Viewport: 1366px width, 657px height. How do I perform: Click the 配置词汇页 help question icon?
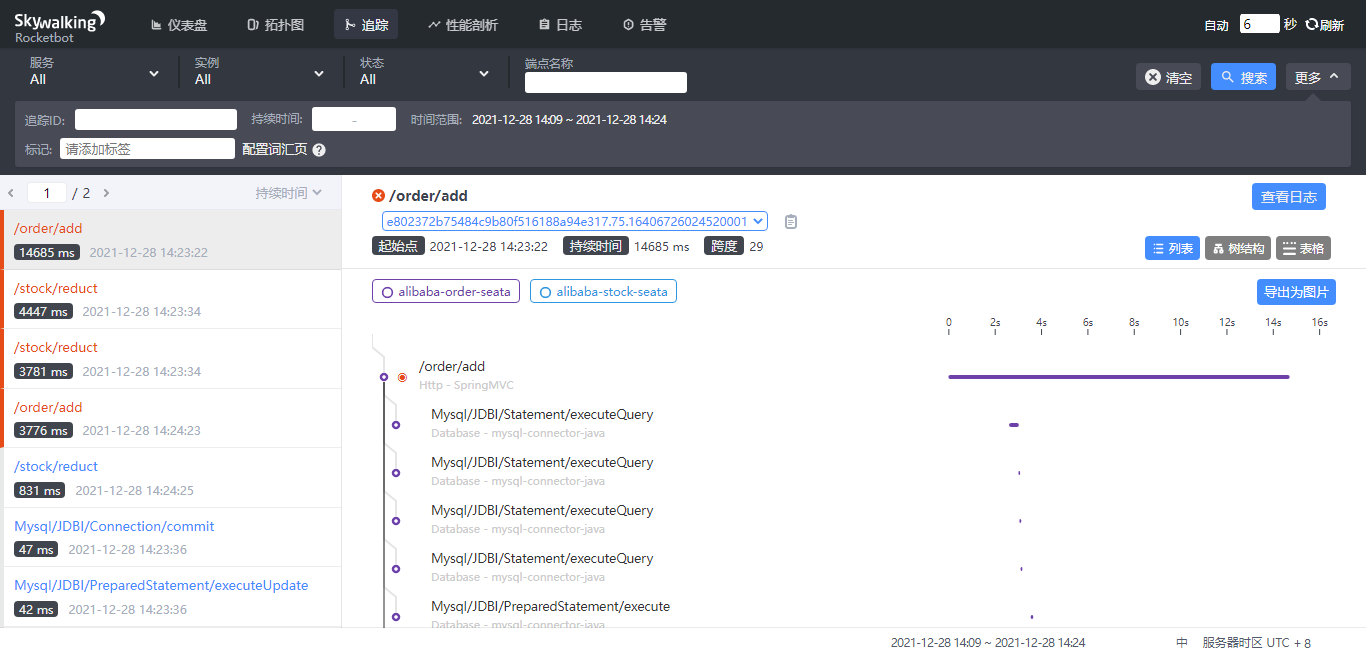click(x=319, y=149)
